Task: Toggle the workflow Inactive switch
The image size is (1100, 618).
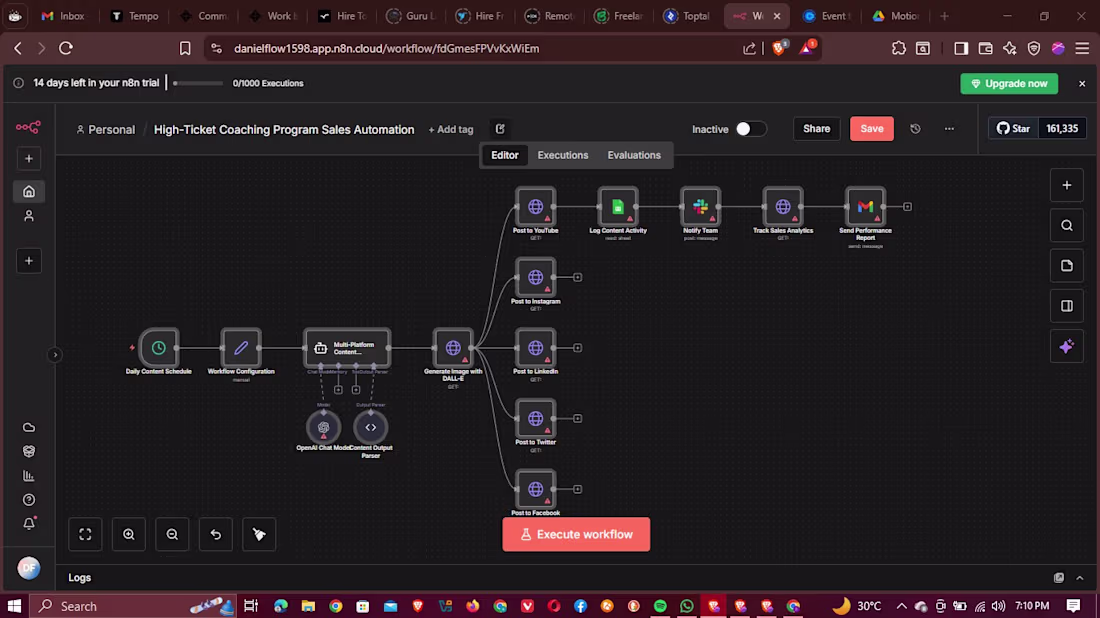Action: pos(750,129)
